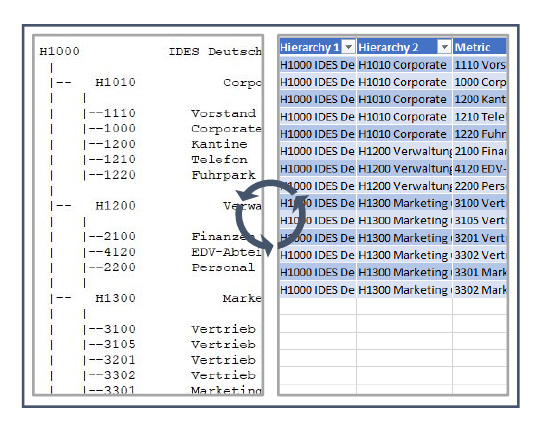Select the H1300 tree node
The width and height of the screenshot is (540, 430).
[115, 298]
